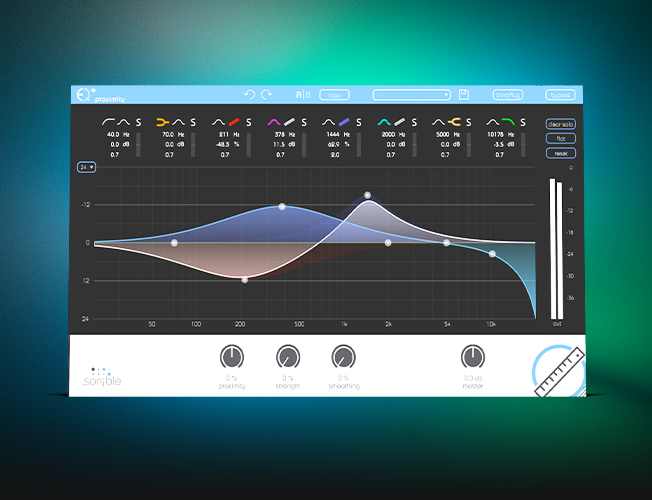The height and width of the screenshot is (500, 652).
Task: Select the 211 Hz node on EQ curve
Action: pyautogui.click(x=244, y=280)
